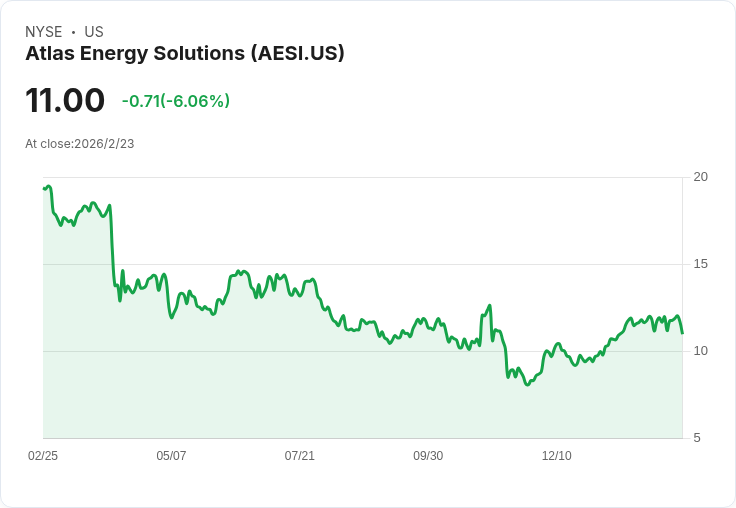Click the last data point of the price line

(x=682, y=333)
